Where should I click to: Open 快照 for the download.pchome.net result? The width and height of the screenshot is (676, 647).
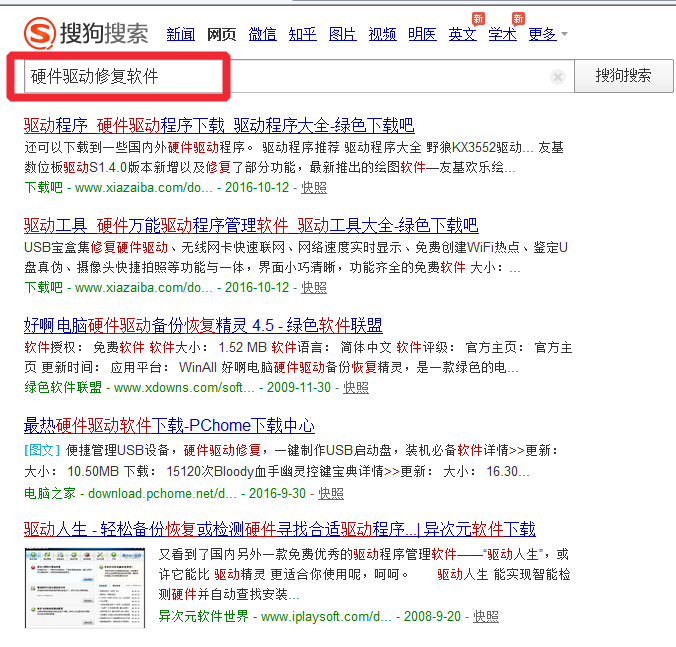(x=331, y=493)
